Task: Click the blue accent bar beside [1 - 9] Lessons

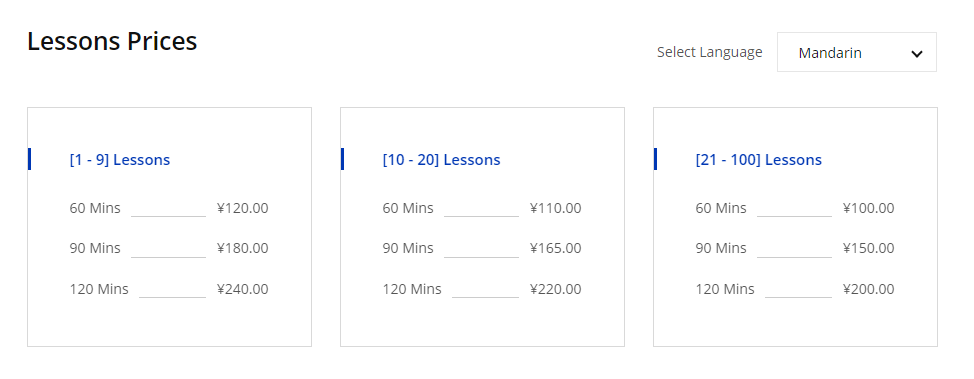Action: click(x=29, y=159)
